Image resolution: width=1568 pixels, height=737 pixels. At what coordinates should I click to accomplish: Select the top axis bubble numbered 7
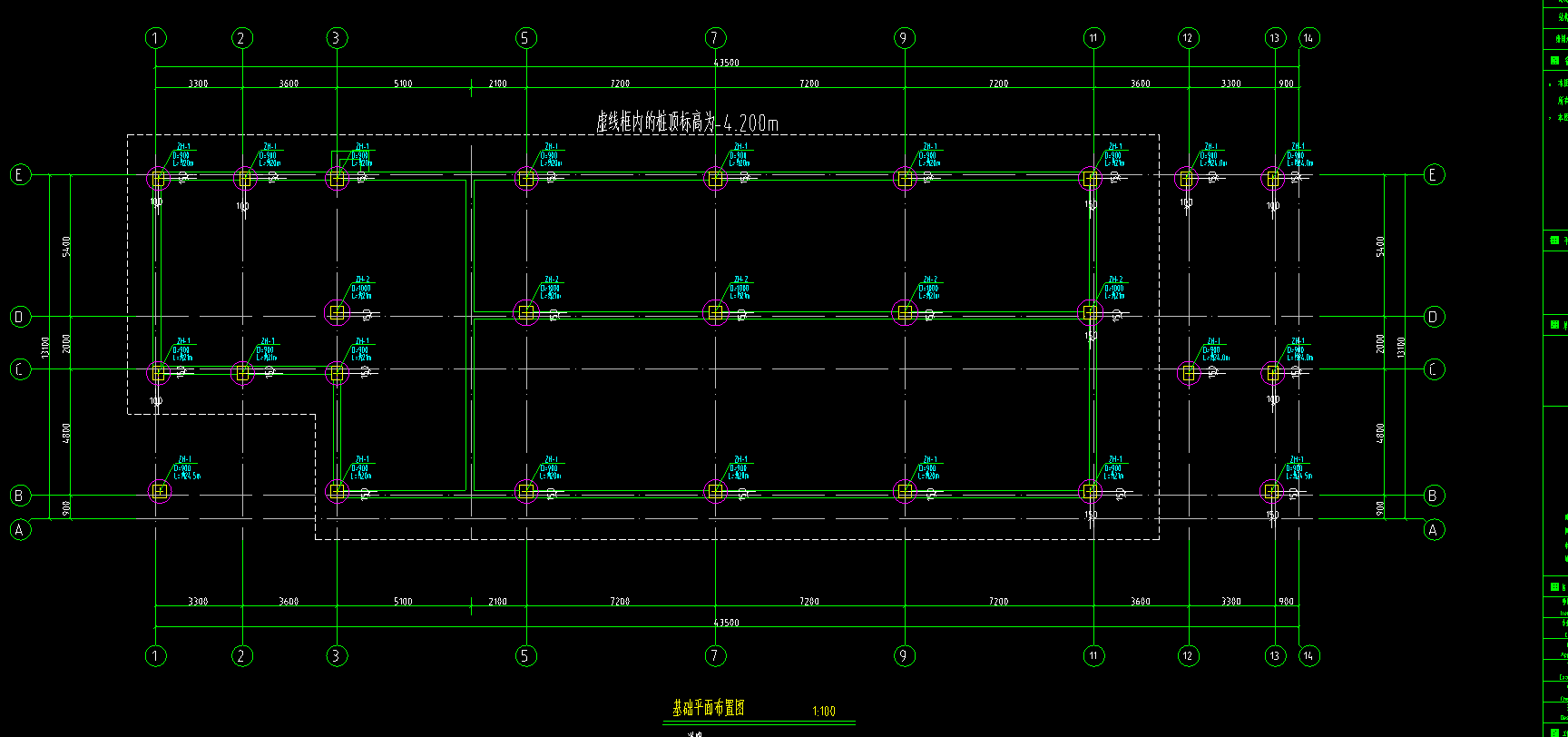point(715,38)
